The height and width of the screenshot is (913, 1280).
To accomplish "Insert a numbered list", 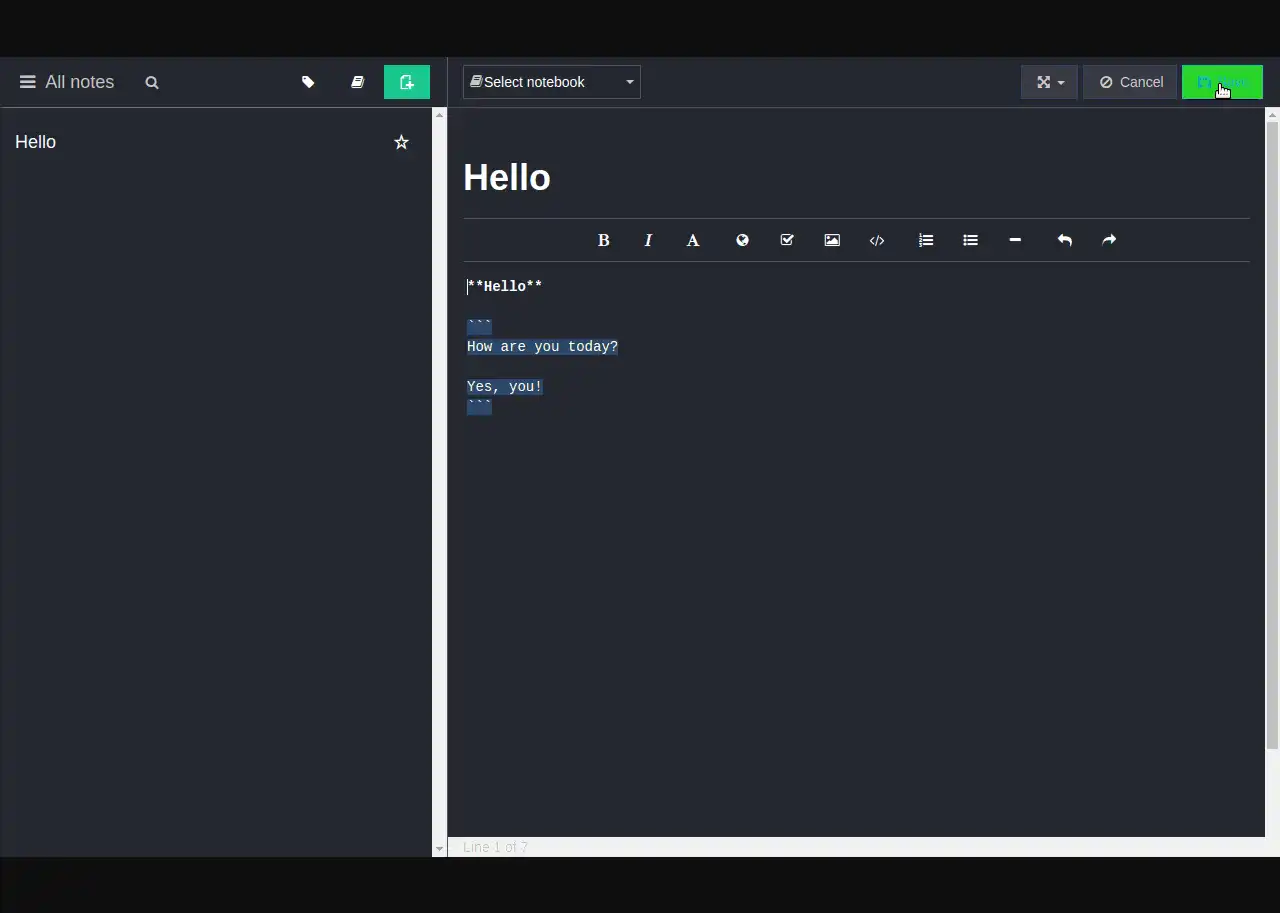I will [926, 240].
